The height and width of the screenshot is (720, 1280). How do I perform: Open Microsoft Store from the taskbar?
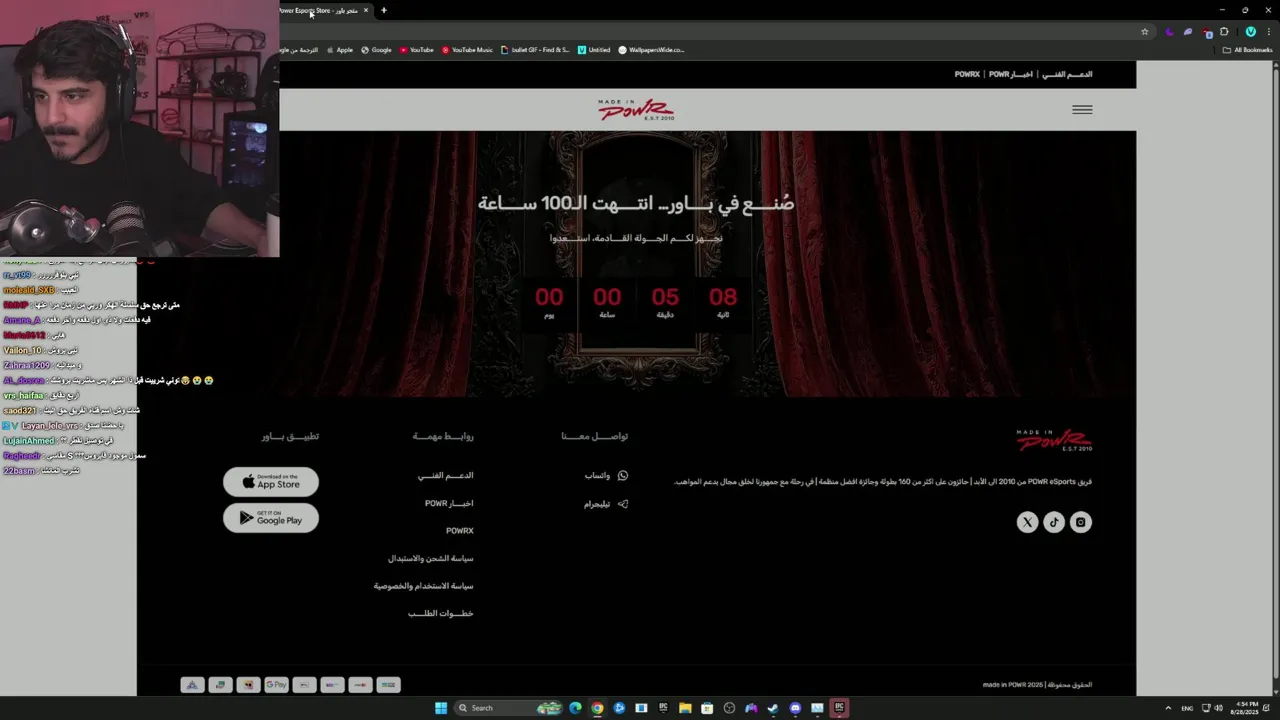pyautogui.click(x=707, y=708)
